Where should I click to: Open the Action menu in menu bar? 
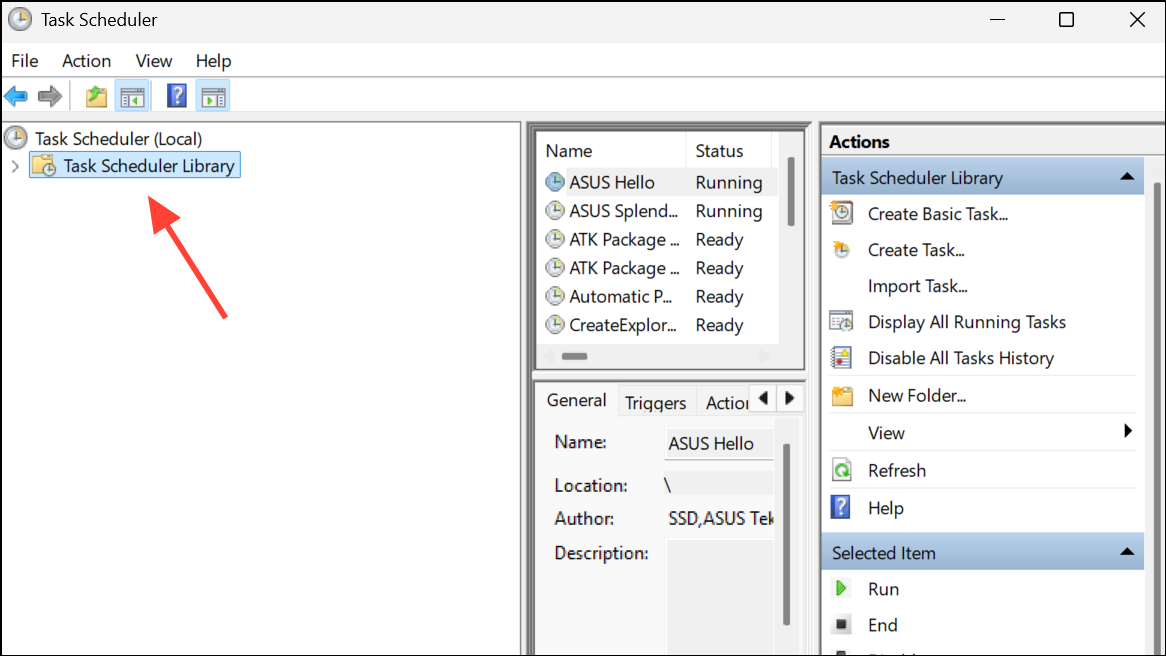coord(86,61)
